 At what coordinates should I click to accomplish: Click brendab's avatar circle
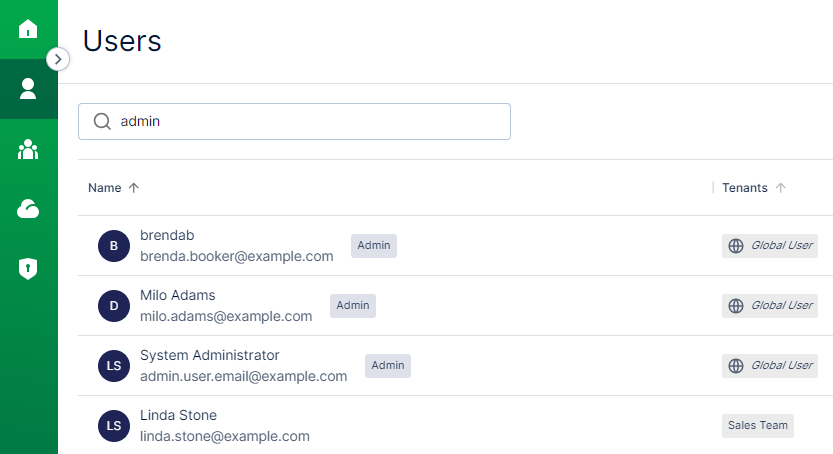[x=114, y=246]
